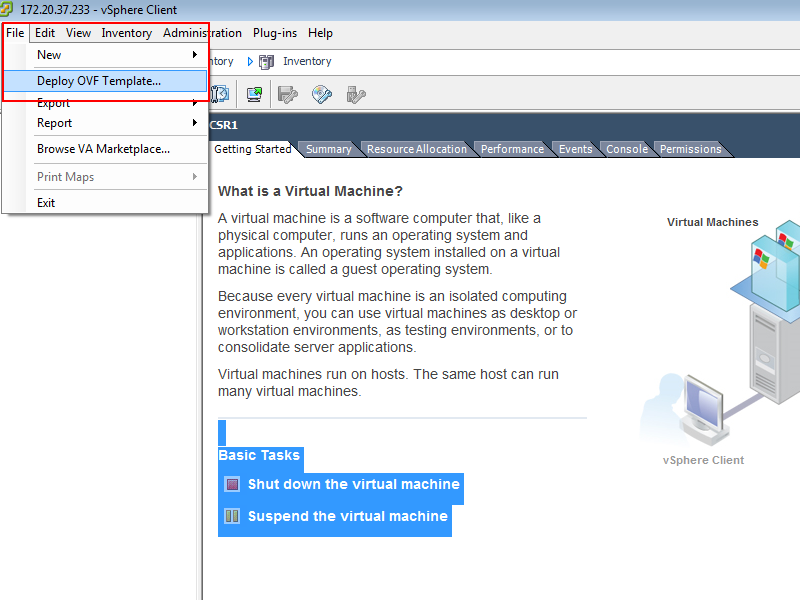Click the vSphere Client illustration caption

703,460
